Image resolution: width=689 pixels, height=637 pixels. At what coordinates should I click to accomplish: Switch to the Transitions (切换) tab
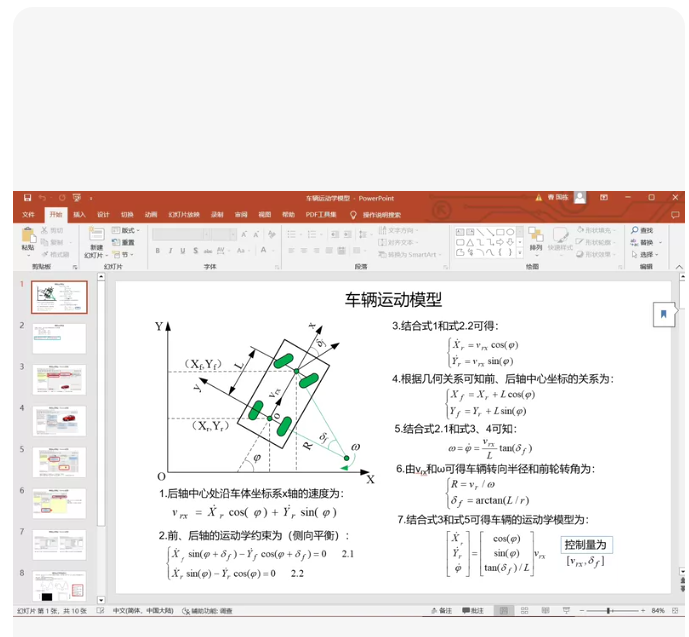tap(127, 214)
